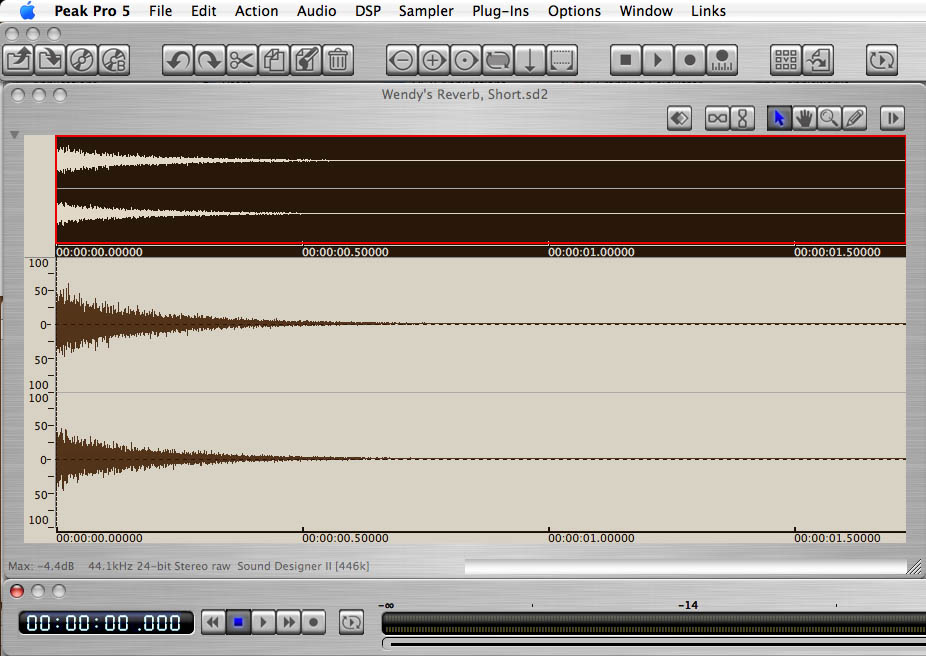Screen dimensions: 926x656
Task: Click the 00:00:00.000 time counter display
Action: 106,623
